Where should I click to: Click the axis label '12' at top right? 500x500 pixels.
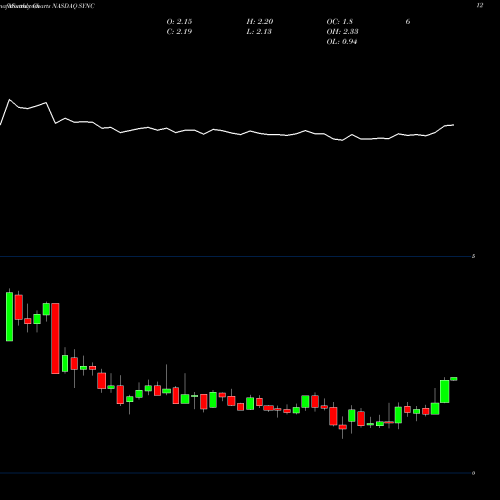(x=480, y=6)
